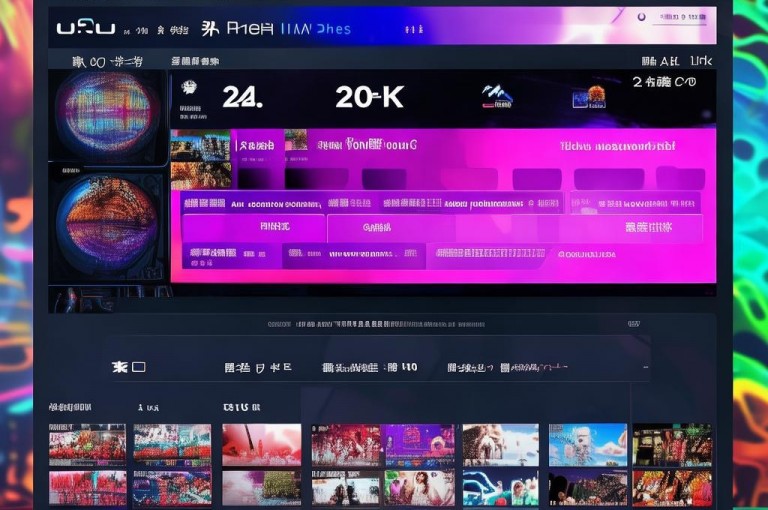Open the blue neon swirl thumbnail

(501, 487)
